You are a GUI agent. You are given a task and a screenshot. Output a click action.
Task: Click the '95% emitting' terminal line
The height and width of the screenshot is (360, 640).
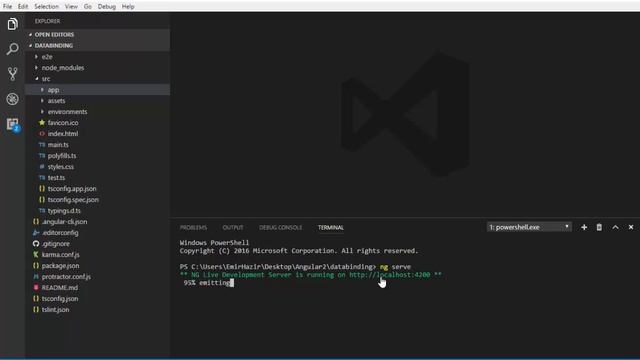tap(207, 283)
